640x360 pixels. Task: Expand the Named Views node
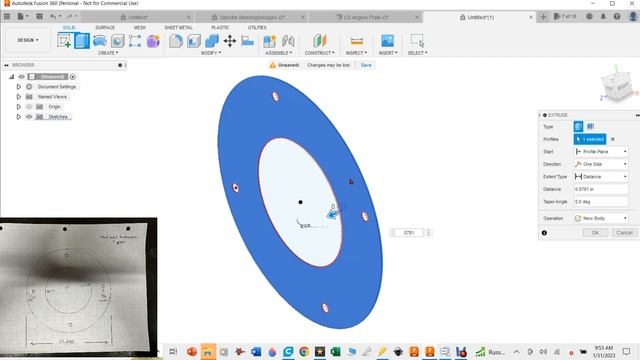click(18, 97)
